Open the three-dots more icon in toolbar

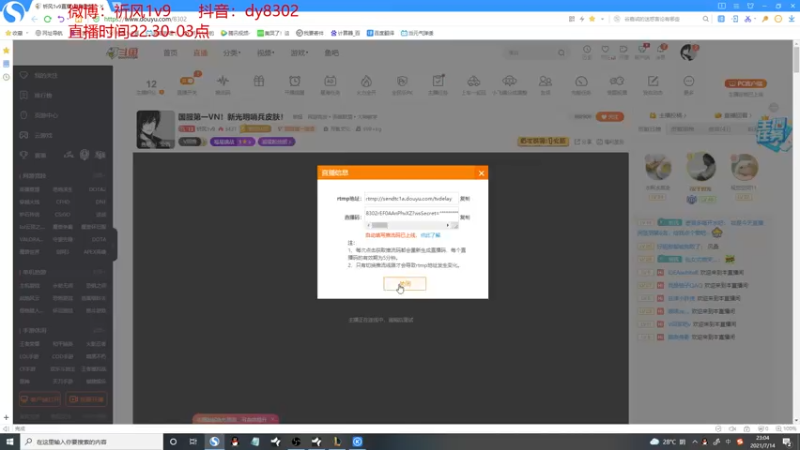[689, 81]
